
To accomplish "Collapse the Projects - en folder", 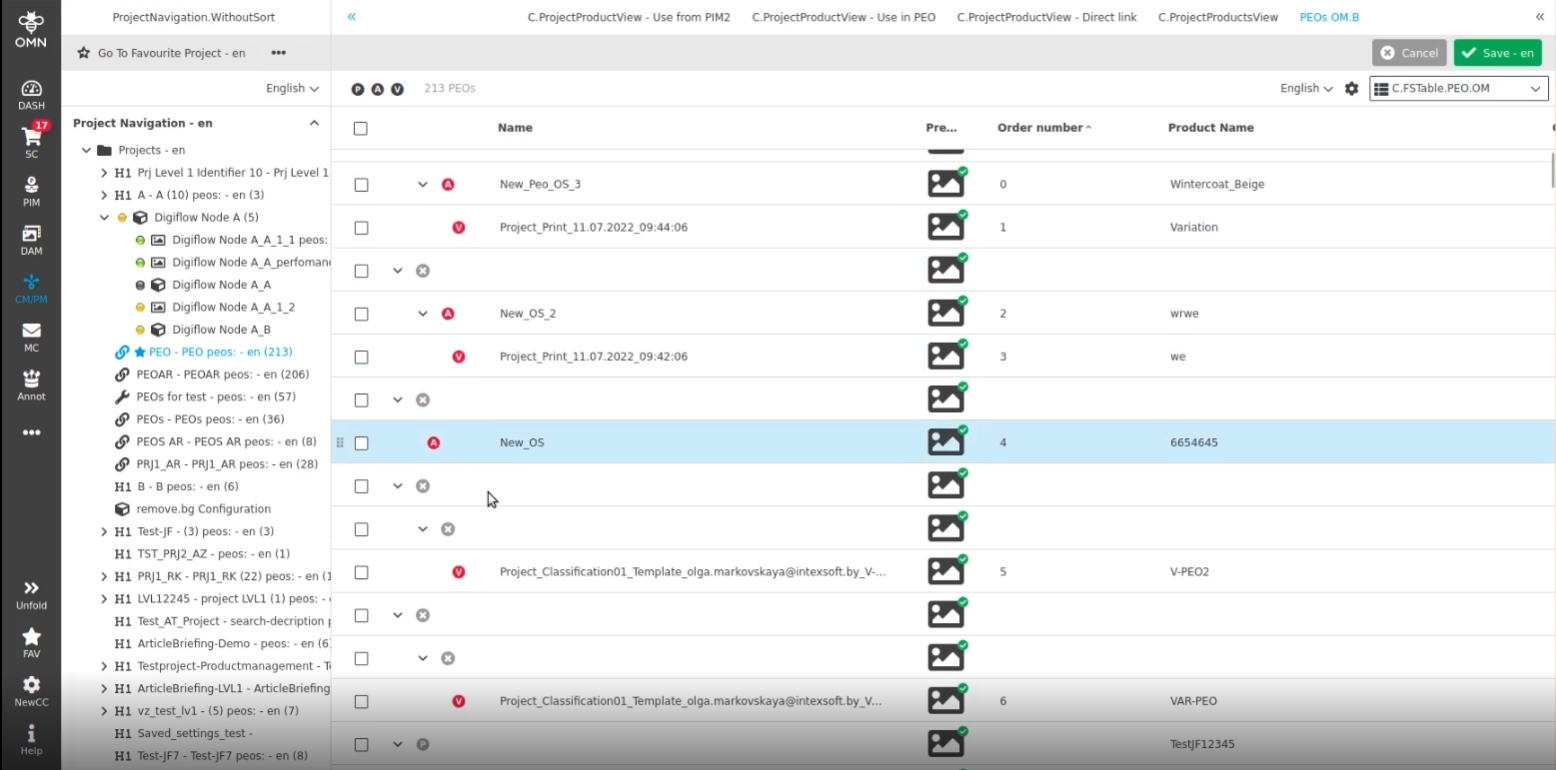I will [86, 150].
